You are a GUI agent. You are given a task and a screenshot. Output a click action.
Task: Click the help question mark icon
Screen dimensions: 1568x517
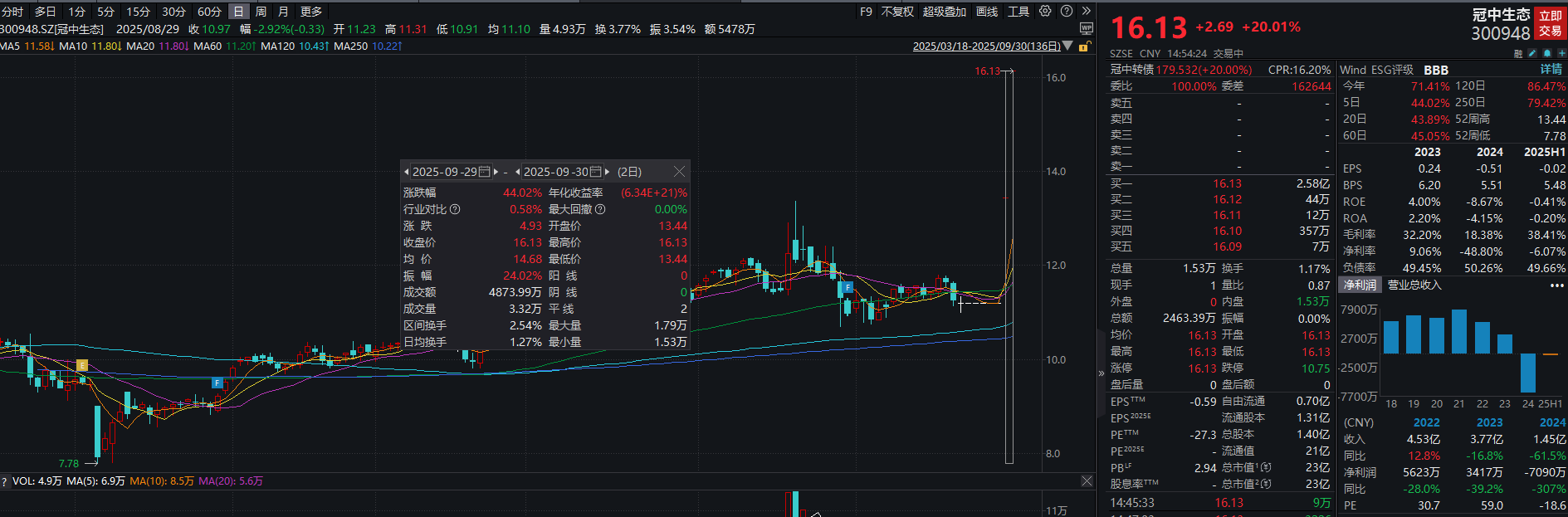1067,12
